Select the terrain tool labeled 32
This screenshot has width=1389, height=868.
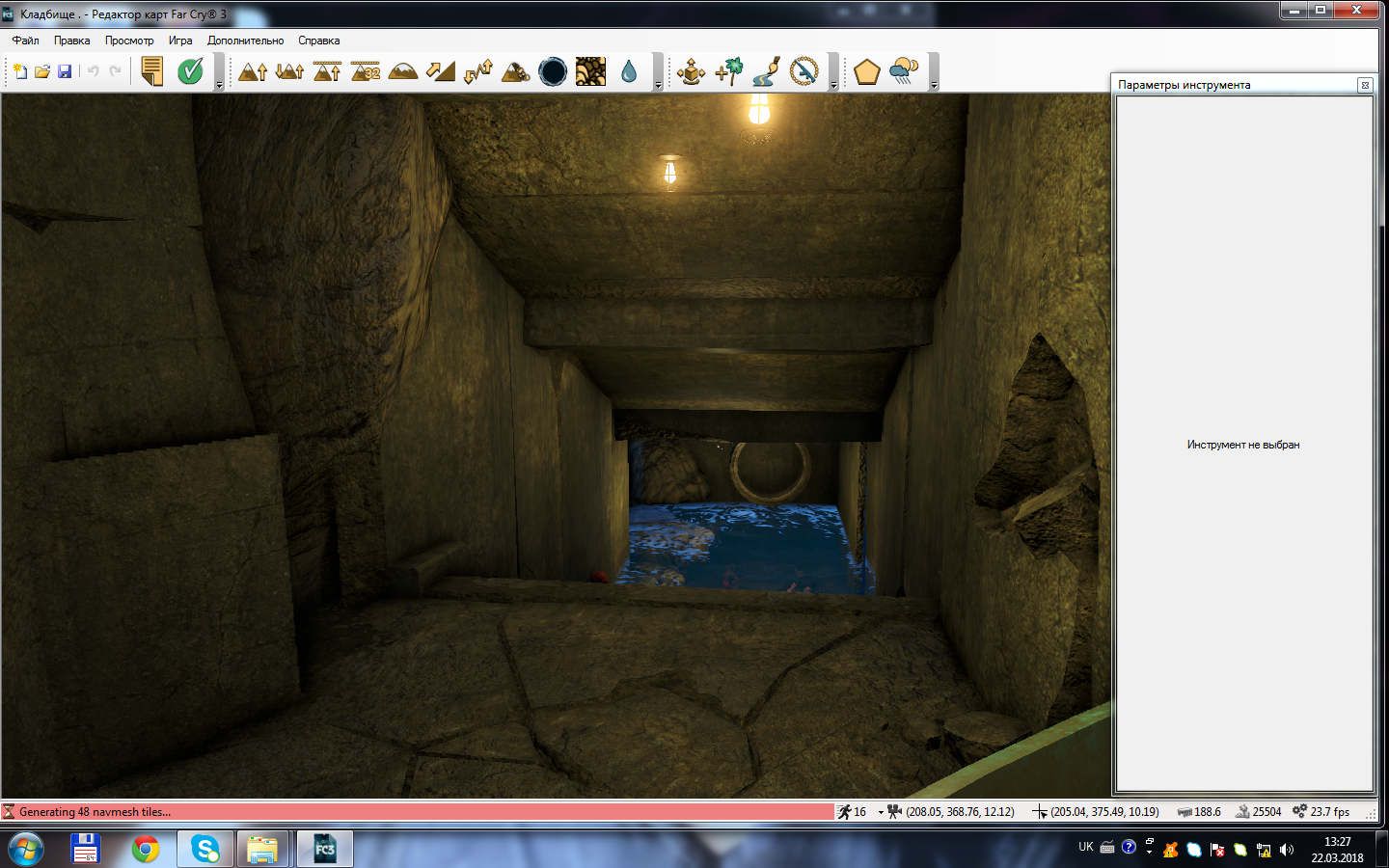pos(366,71)
